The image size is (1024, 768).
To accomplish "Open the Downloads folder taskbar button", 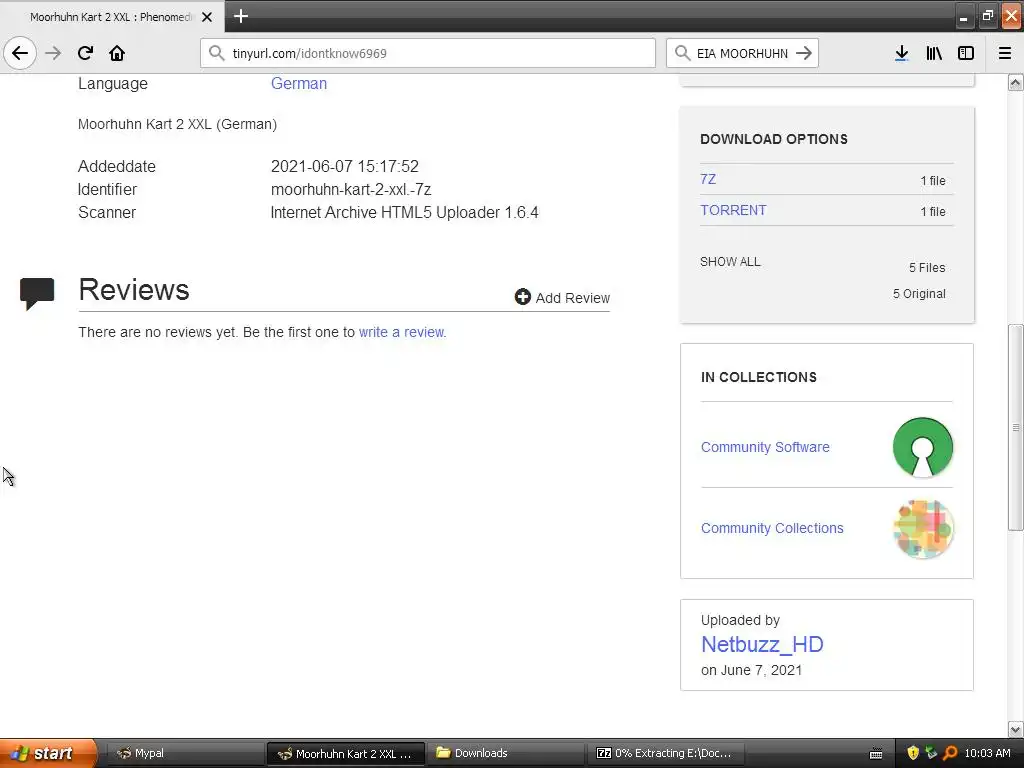I will point(506,754).
